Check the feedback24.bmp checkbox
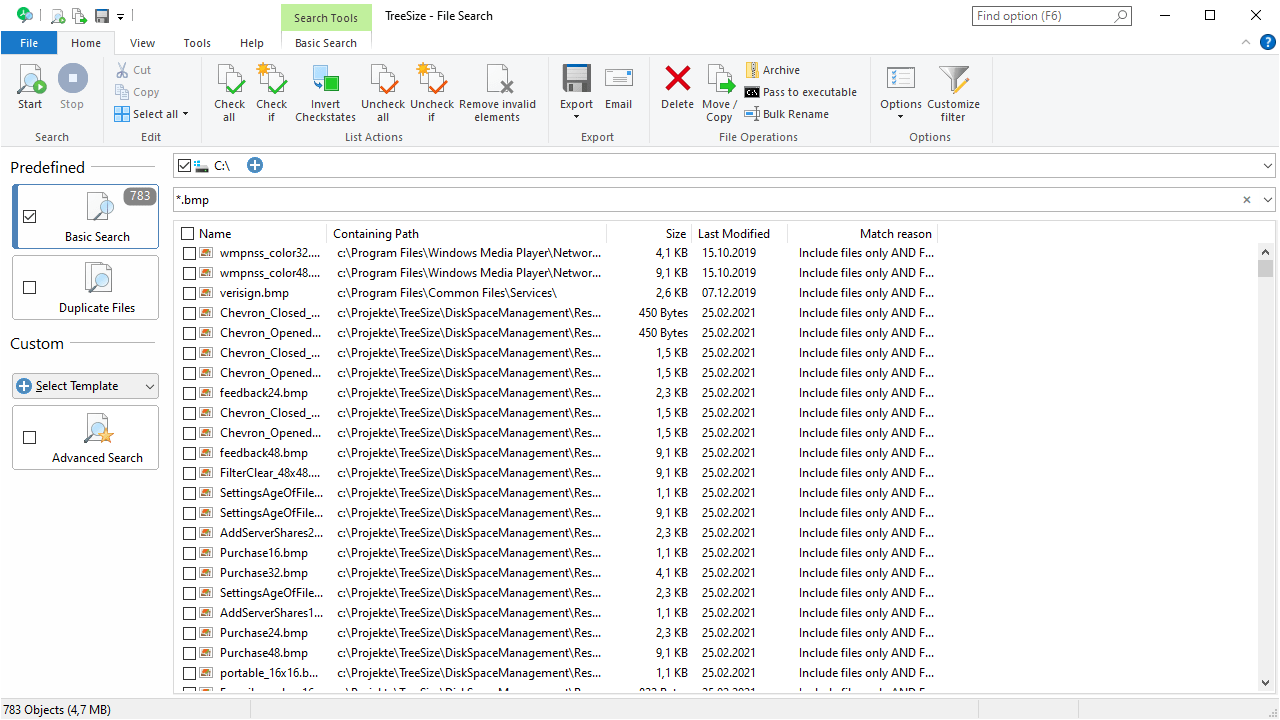This screenshot has height=720, width=1280. click(x=190, y=393)
